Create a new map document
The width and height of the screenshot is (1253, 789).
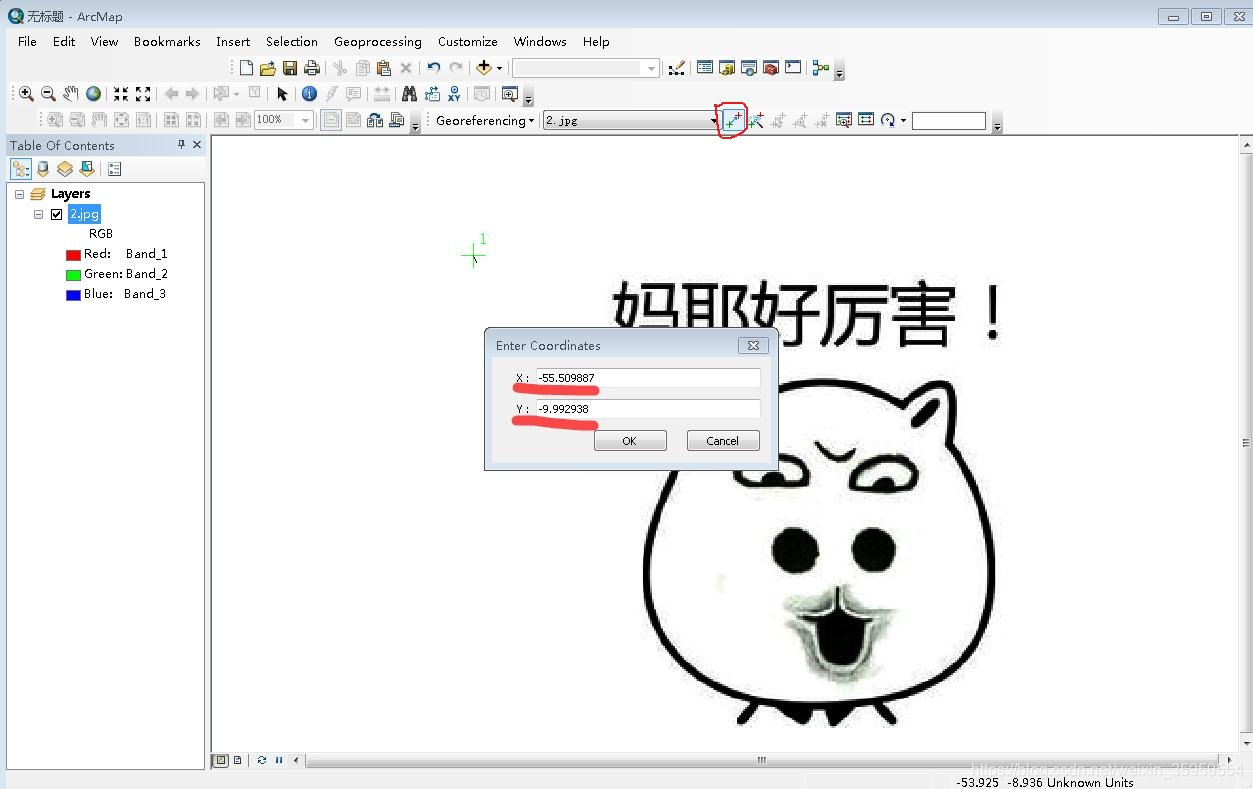246,68
